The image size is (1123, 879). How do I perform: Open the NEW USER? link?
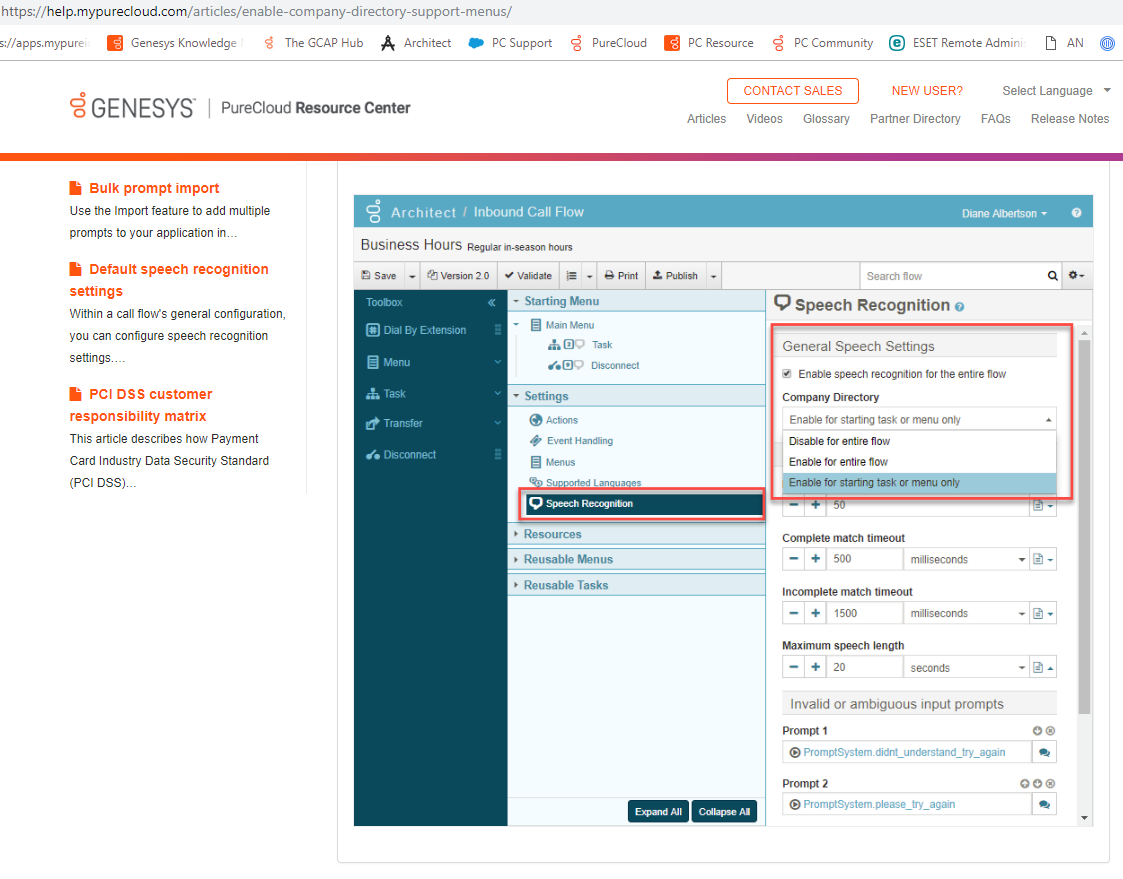click(927, 91)
